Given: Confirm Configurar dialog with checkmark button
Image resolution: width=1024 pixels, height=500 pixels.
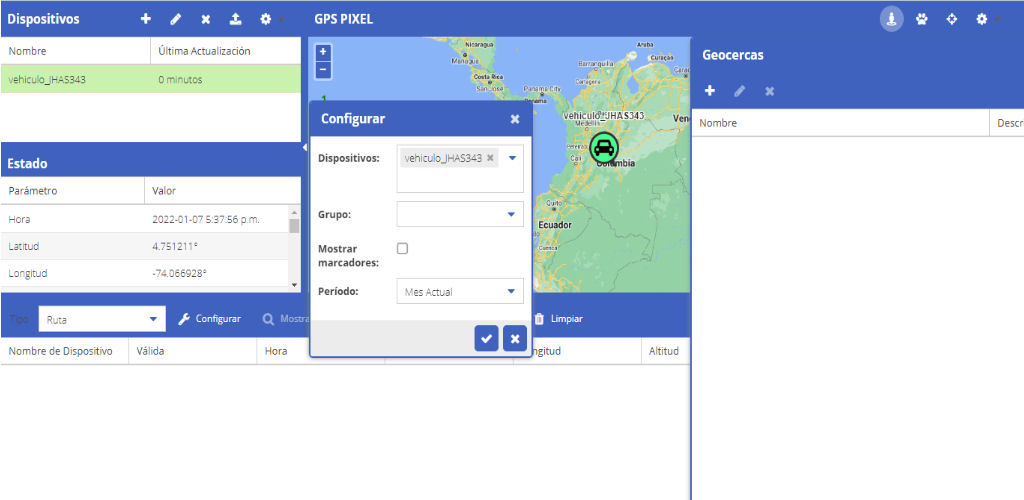Looking at the screenshot, I should click(487, 338).
